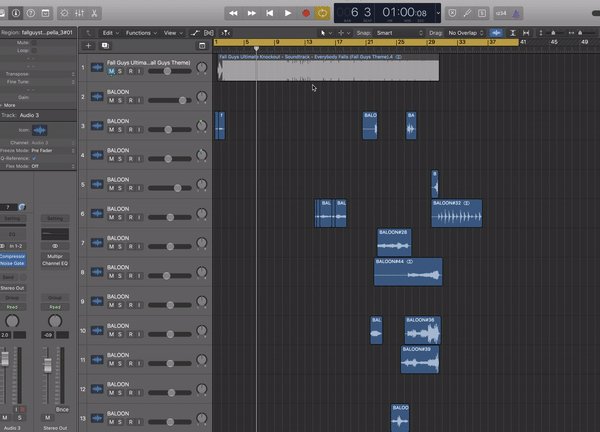
Task: Toggle the Replace mode icon in control bar
Action: click(452, 13)
